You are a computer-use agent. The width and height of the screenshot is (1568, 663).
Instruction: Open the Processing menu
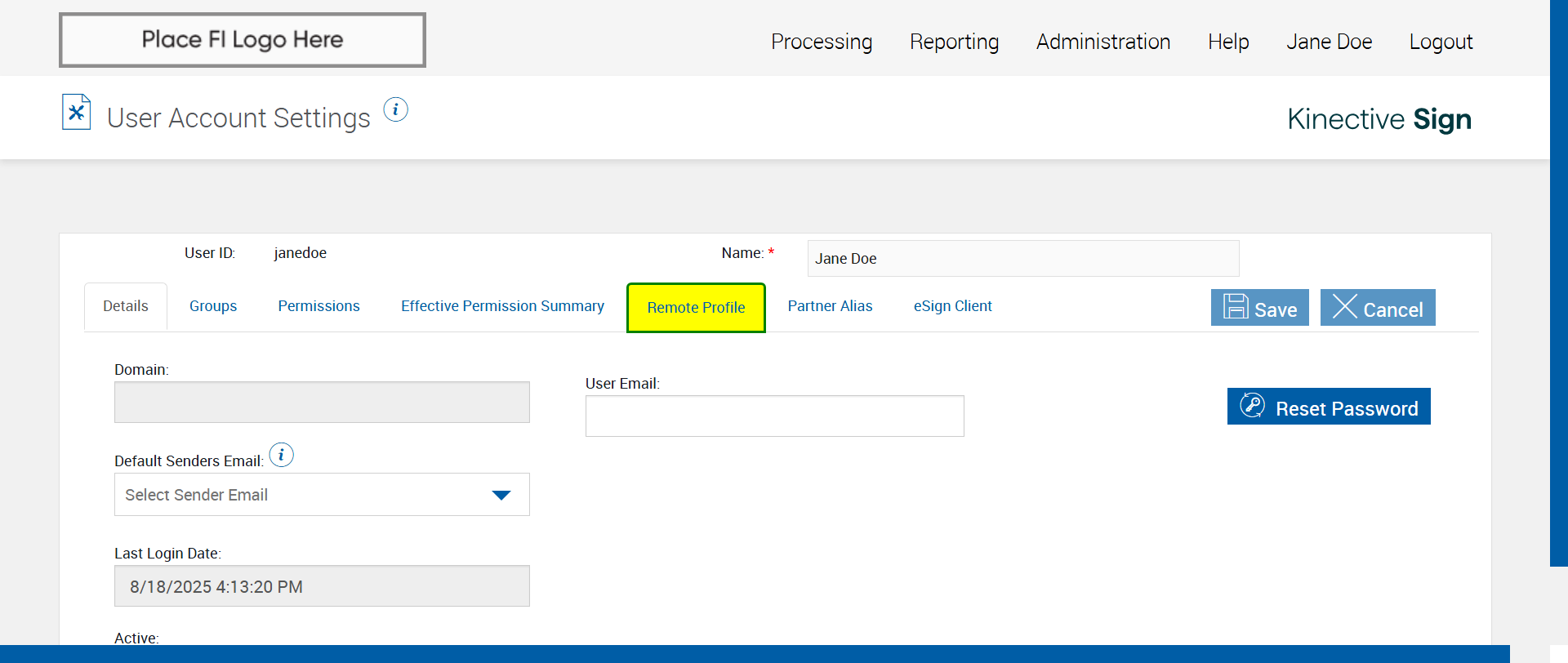pyautogui.click(x=821, y=42)
